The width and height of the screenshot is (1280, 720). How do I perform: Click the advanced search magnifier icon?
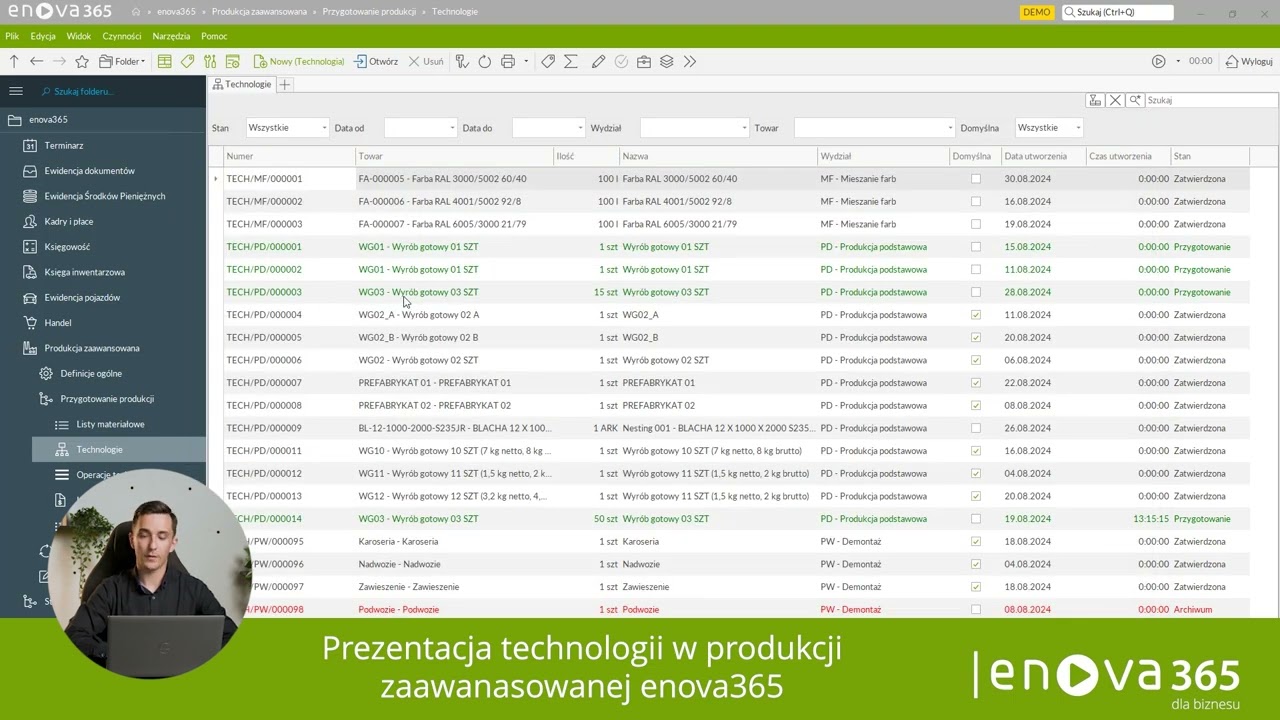(1135, 100)
